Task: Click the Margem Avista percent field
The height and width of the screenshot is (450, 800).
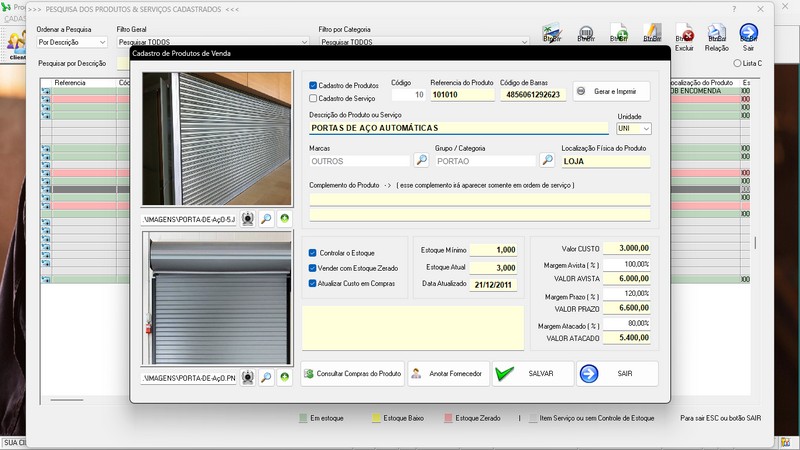Action: click(627, 264)
